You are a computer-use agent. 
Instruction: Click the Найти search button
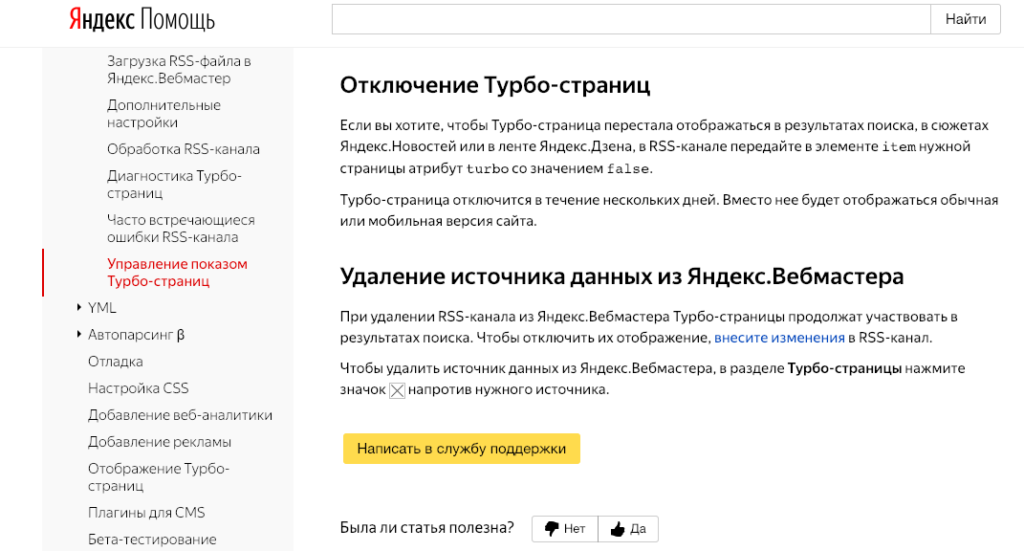[x=965, y=19]
